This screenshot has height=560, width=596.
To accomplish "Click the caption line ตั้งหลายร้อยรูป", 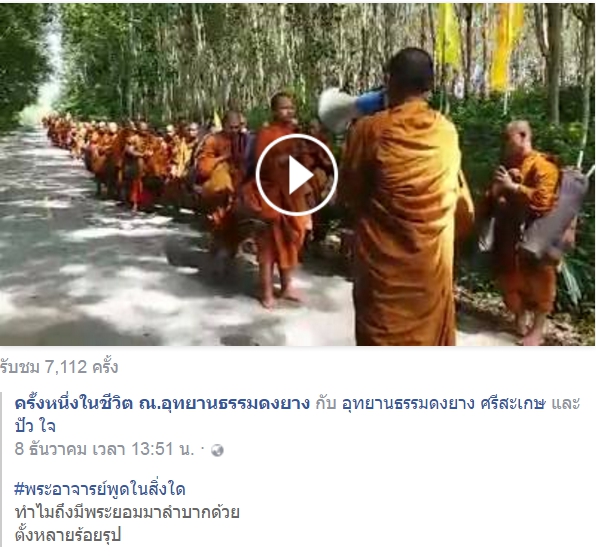I will coord(68,535).
